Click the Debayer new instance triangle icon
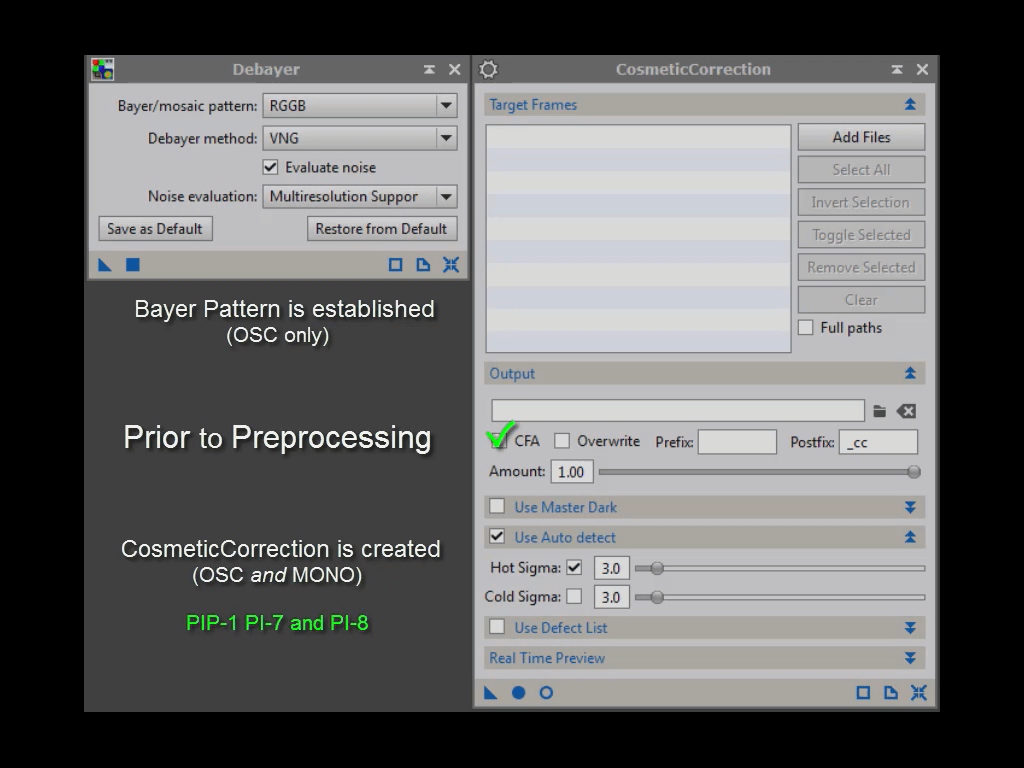 click(104, 264)
